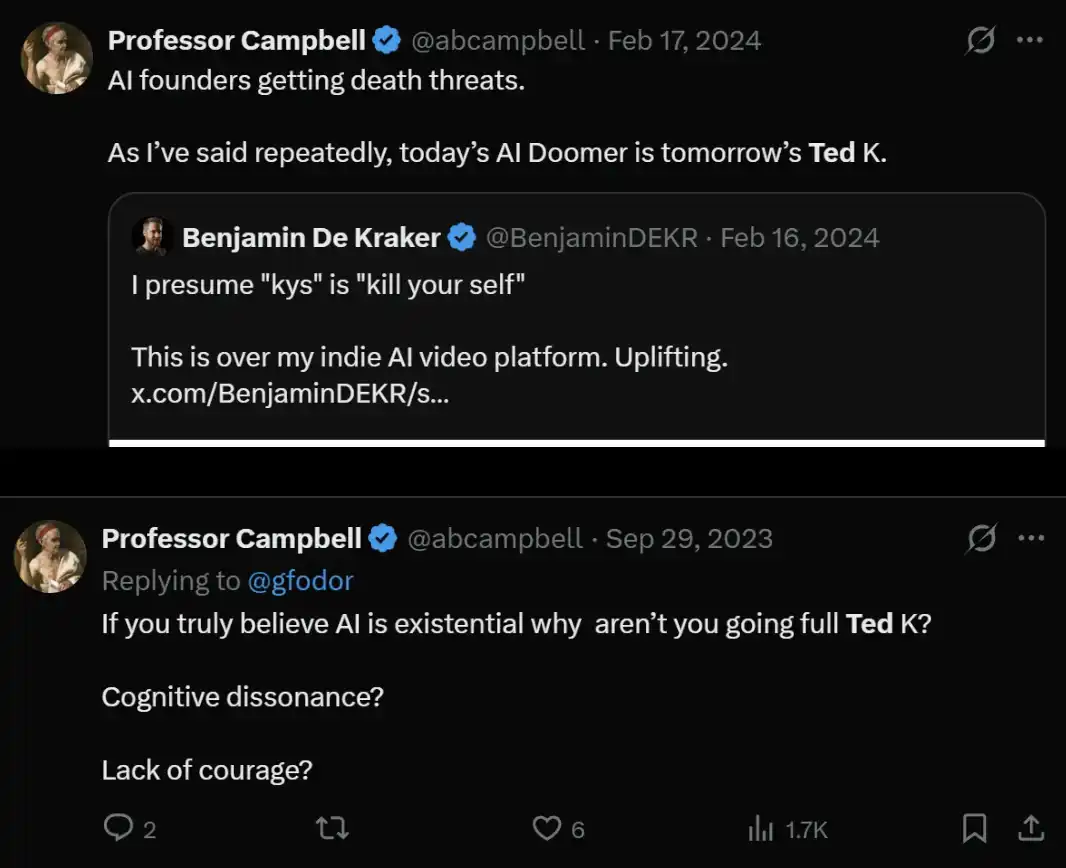Open the quoted tweet's Feb 16, 2024 date
Viewport: 1066px width, 868px height.
[x=800, y=237]
